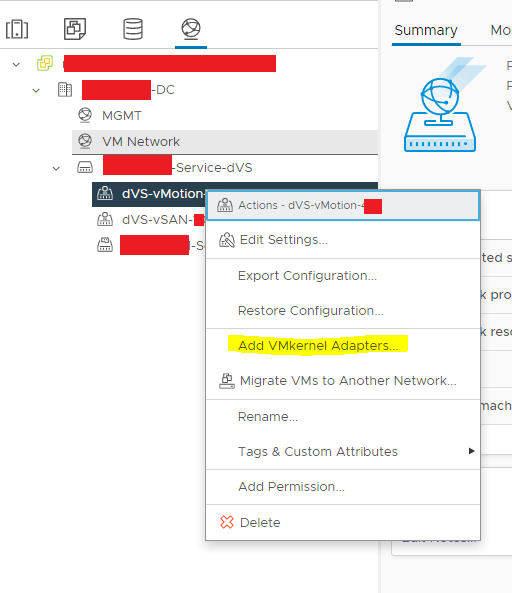Image resolution: width=512 pixels, height=593 pixels.
Task: Open the VMs and Templates view icon
Action: coord(75,29)
